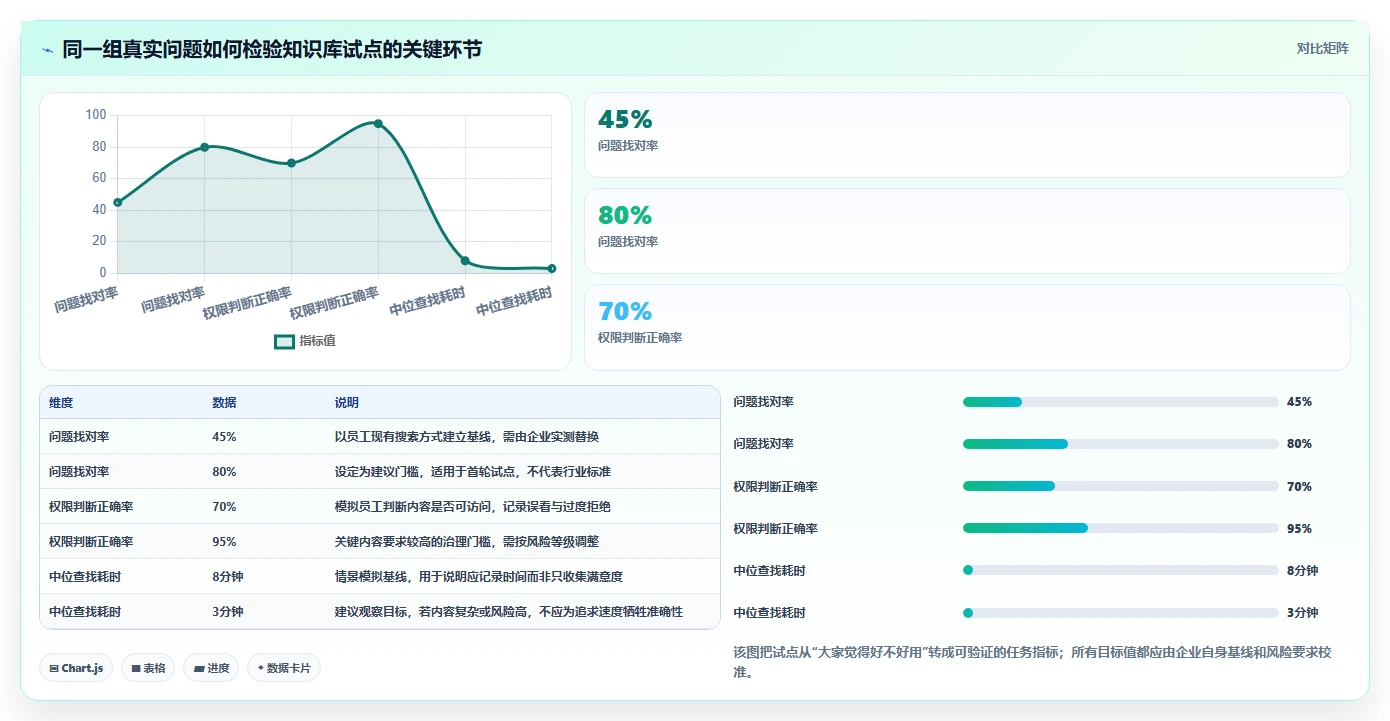Click the 100 label on the chart y-axis
The image size is (1390, 721).
96,115
